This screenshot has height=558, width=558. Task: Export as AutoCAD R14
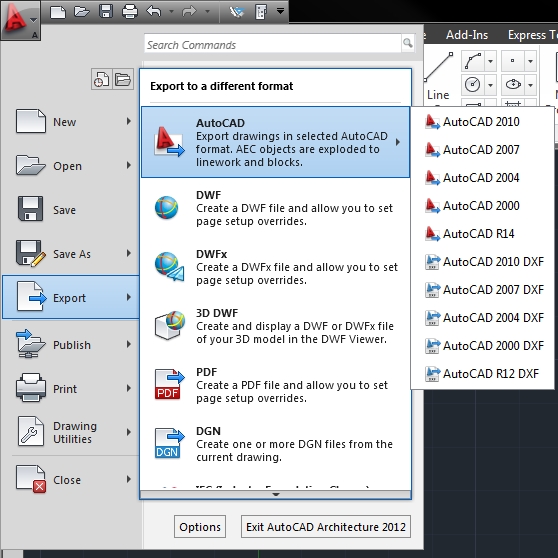pyautogui.click(x=482, y=234)
